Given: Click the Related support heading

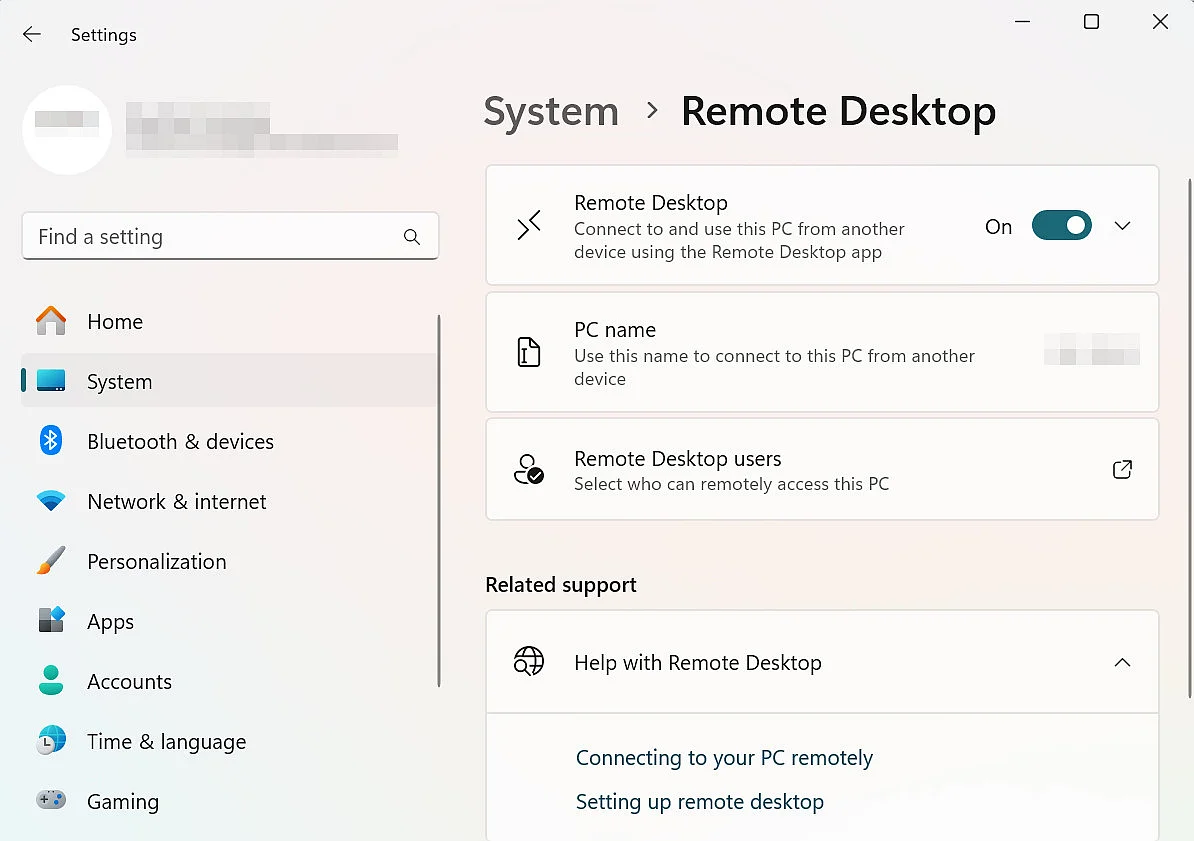Looking at the screenshot, I should 560,584.
